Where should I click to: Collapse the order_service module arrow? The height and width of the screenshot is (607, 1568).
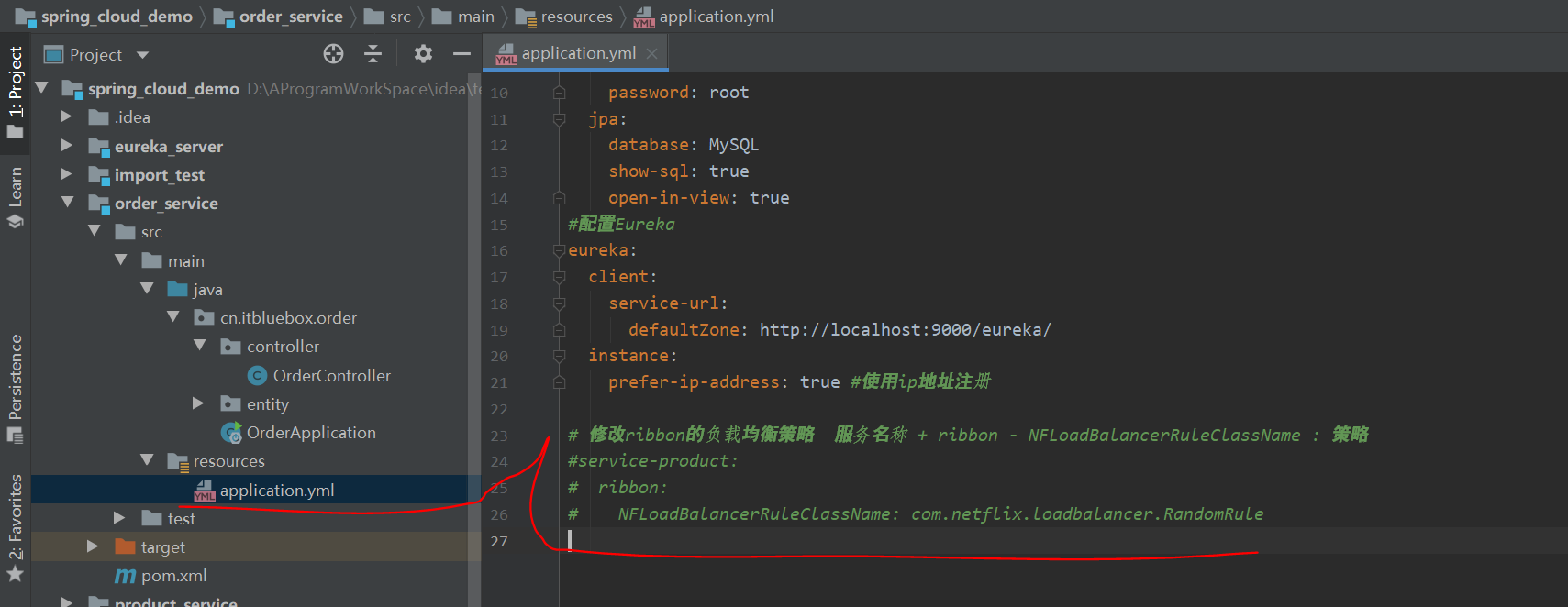[x=67, y=203]
